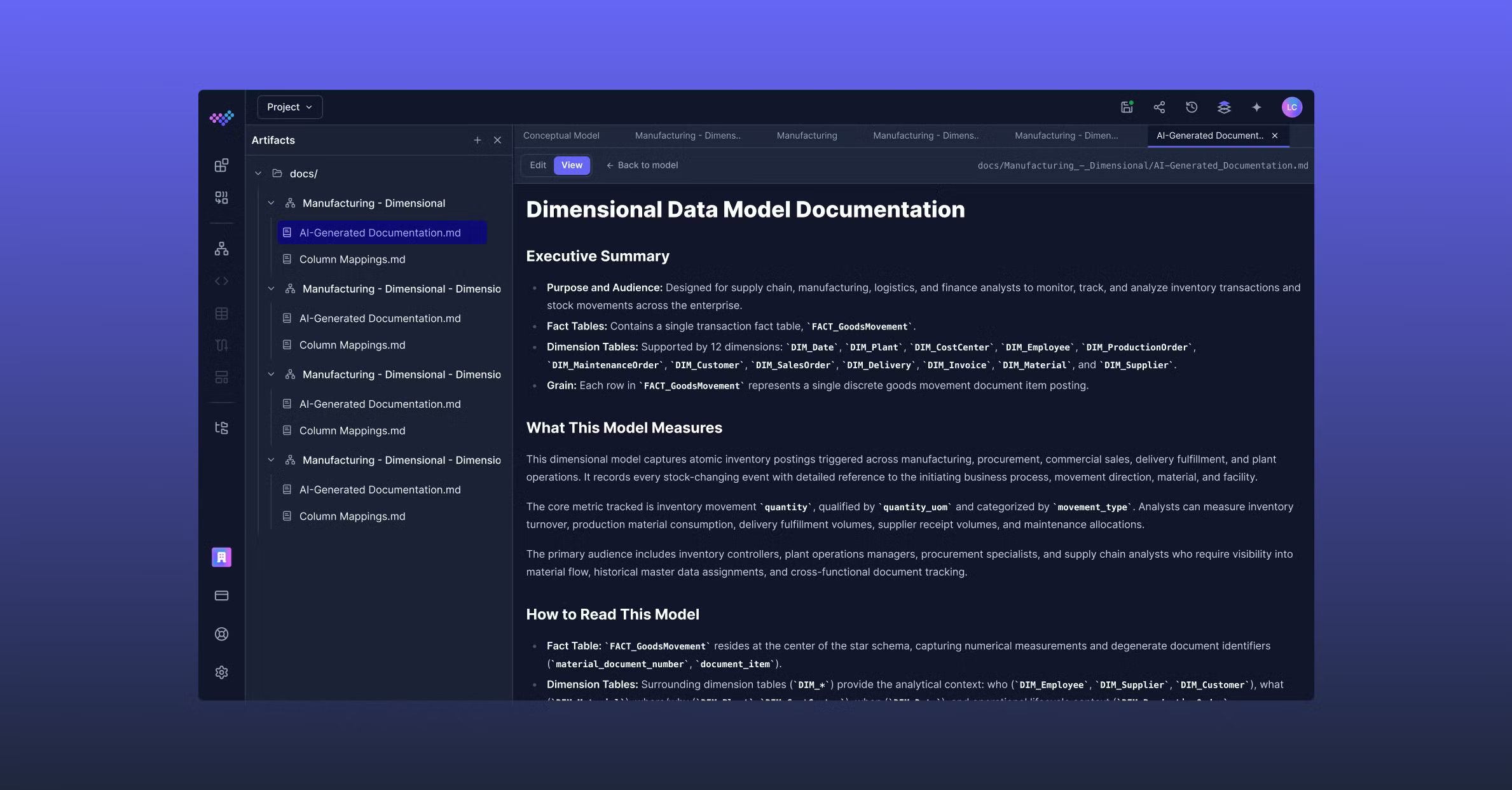Open the layout panels icon in sidebar
Screen dimensions: 1512x790
[x=221, y=377]
